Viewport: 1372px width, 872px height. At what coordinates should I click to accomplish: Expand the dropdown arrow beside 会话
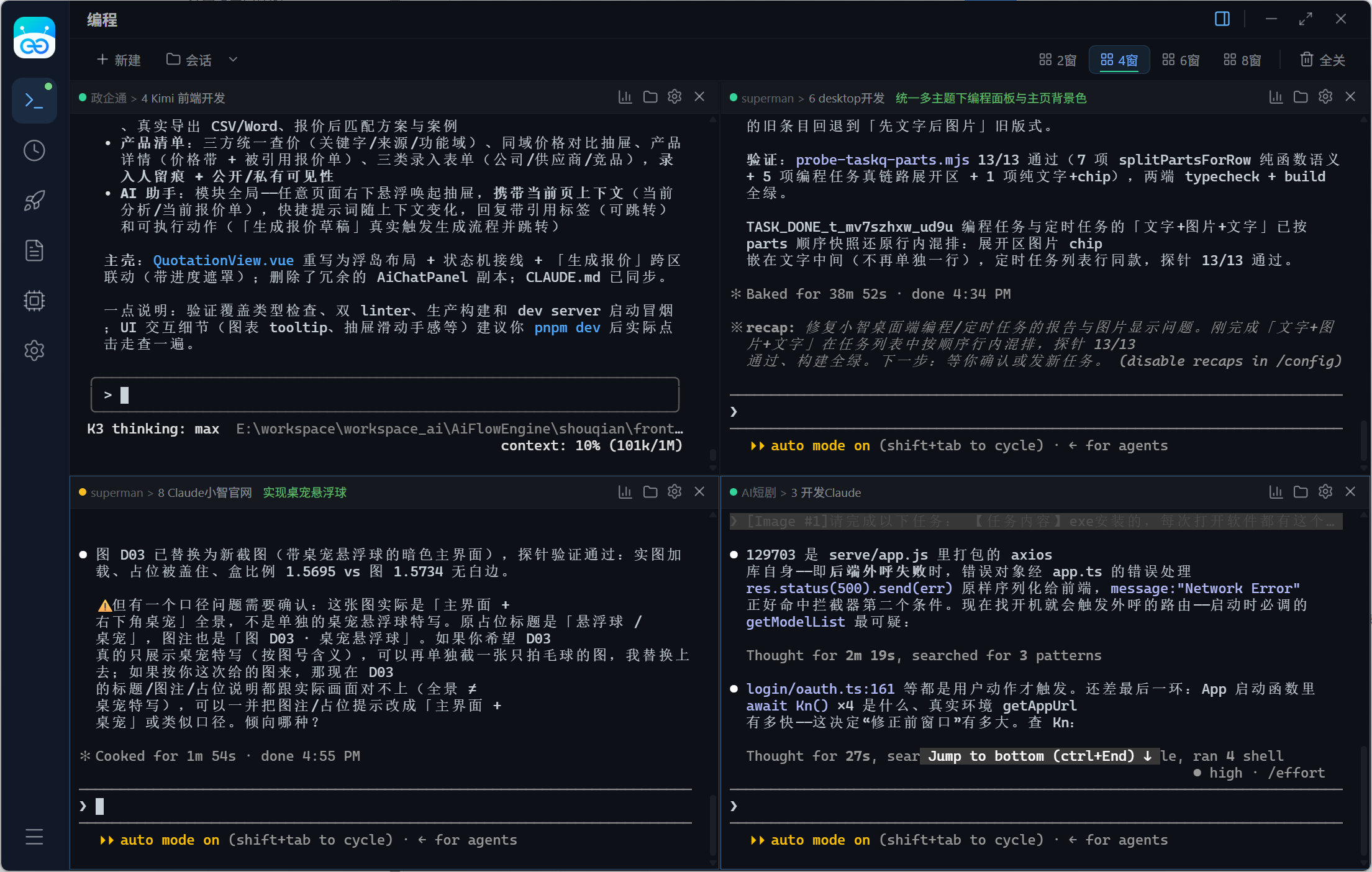pyautogui.click(x=233, y=60)
